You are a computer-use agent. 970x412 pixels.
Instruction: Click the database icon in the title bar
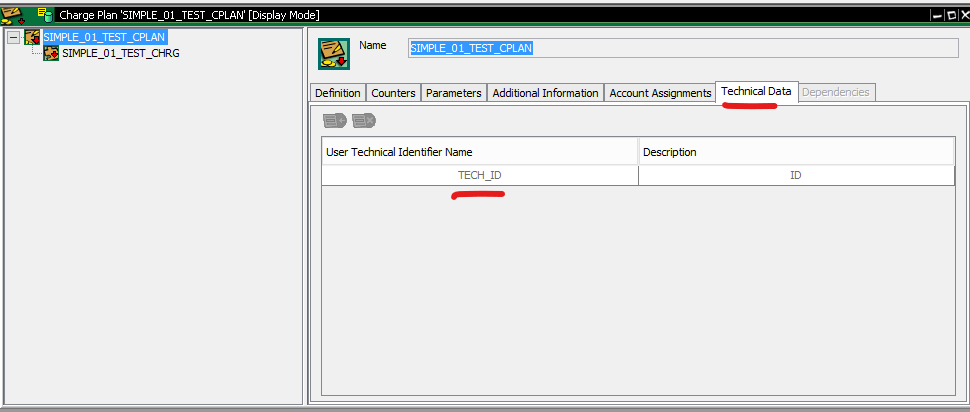(x=45, y=14)
